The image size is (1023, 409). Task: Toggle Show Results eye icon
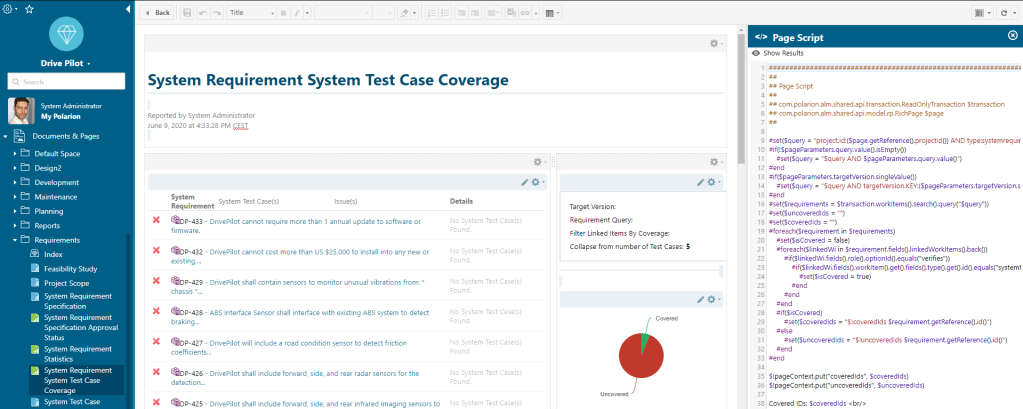click(x=756, y=53)
